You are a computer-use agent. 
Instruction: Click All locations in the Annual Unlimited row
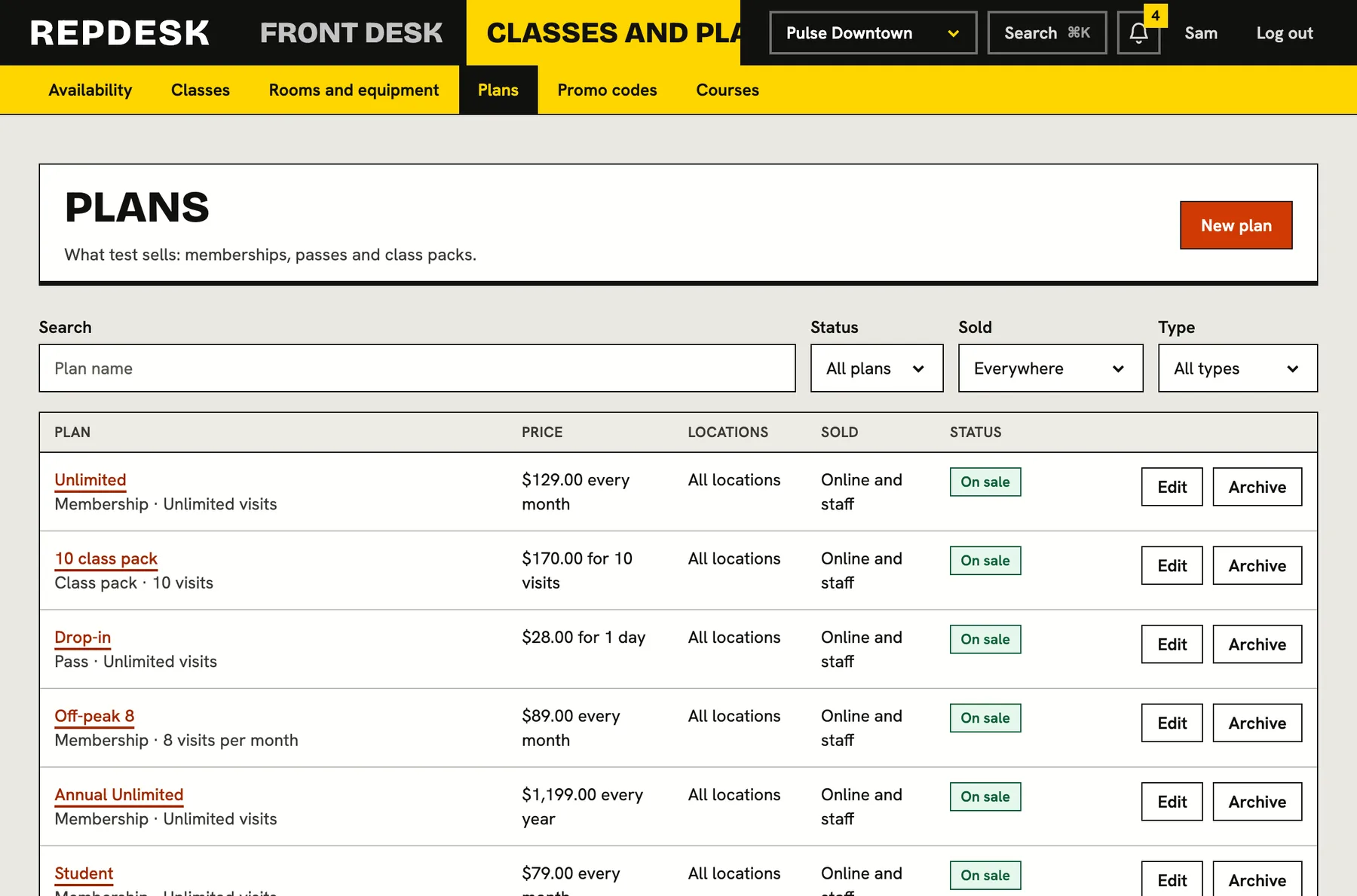coord(734,795)
